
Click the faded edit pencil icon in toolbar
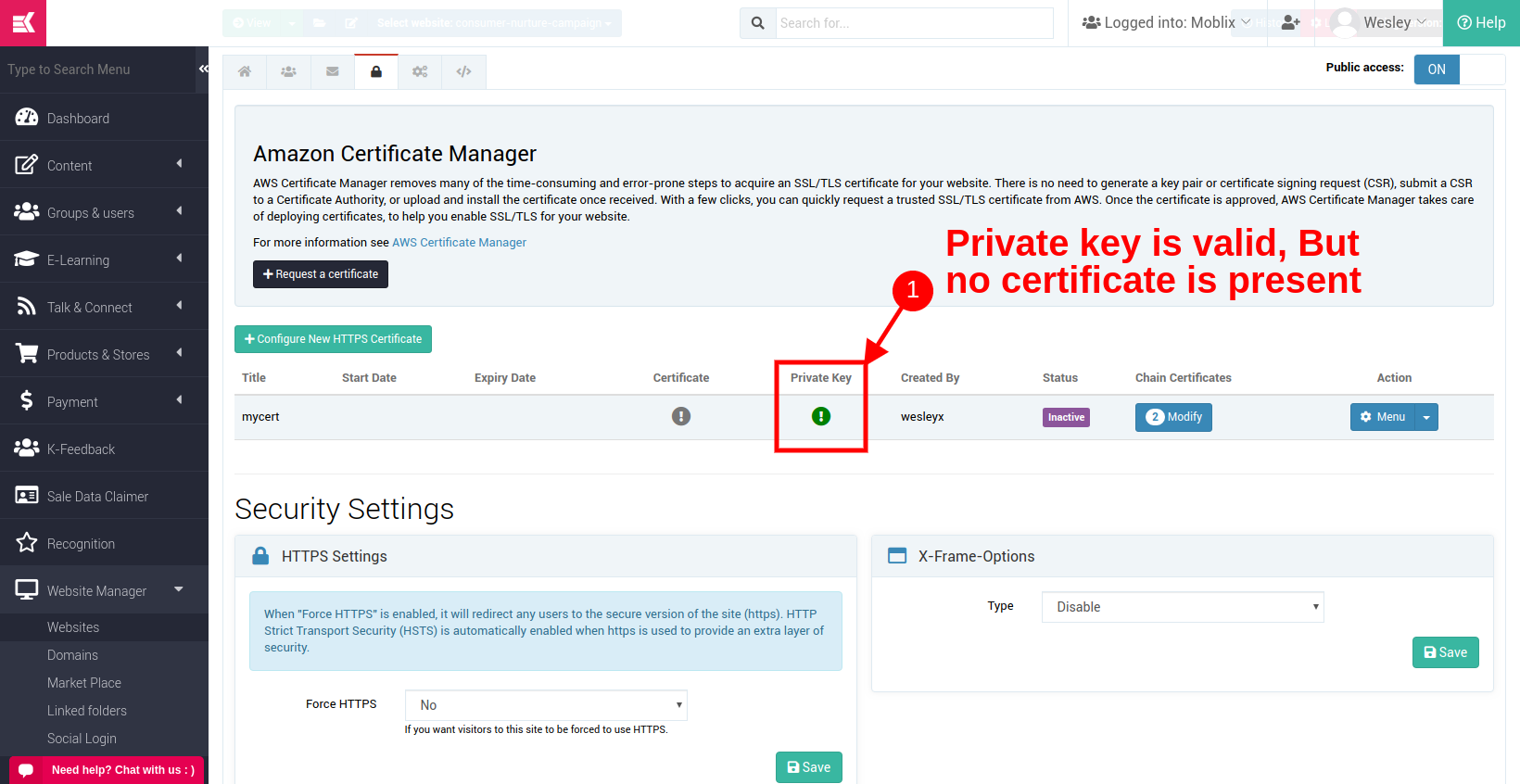click(x=351, y=23)
